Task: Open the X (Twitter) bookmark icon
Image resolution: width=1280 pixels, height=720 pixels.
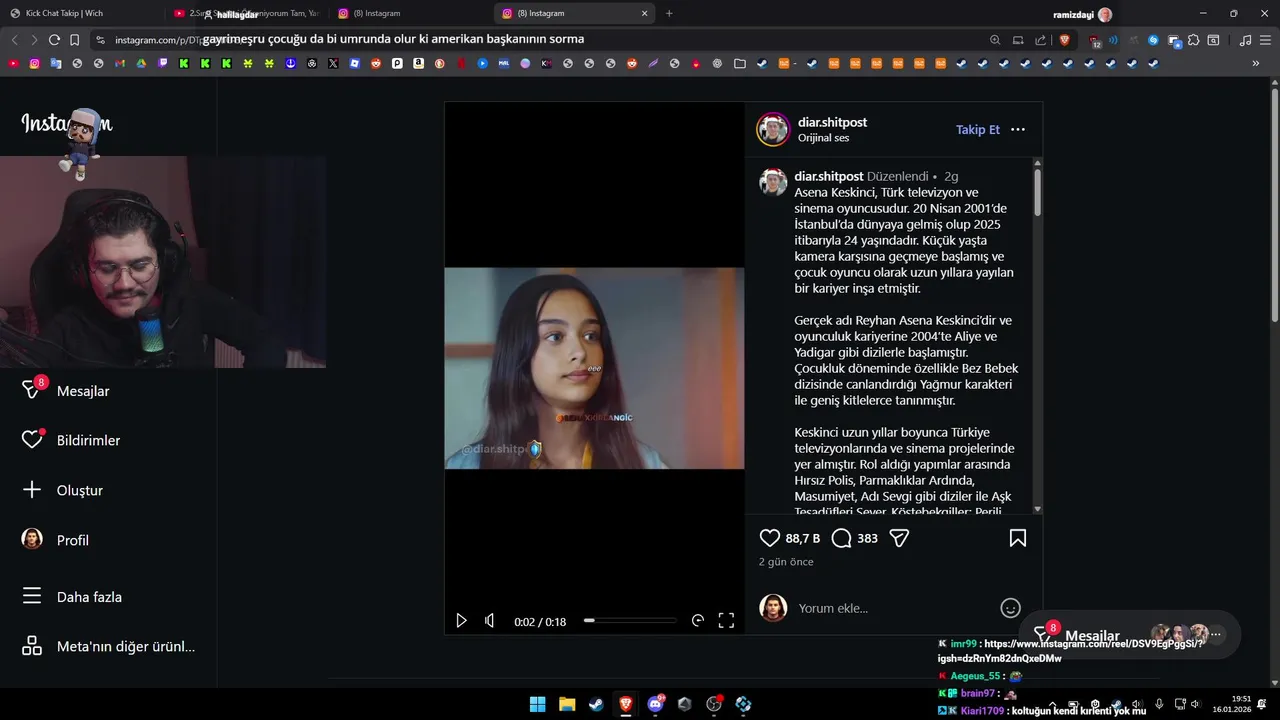Action: (333, 63)
